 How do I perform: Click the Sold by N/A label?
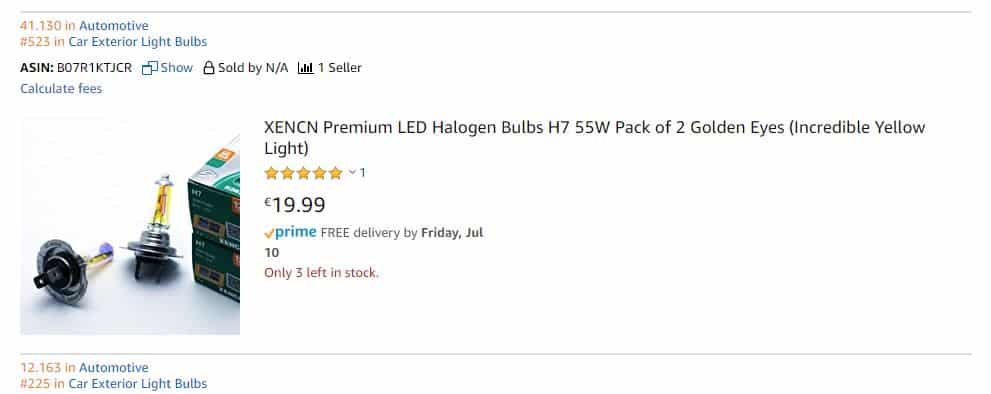(x=253, y=68)
